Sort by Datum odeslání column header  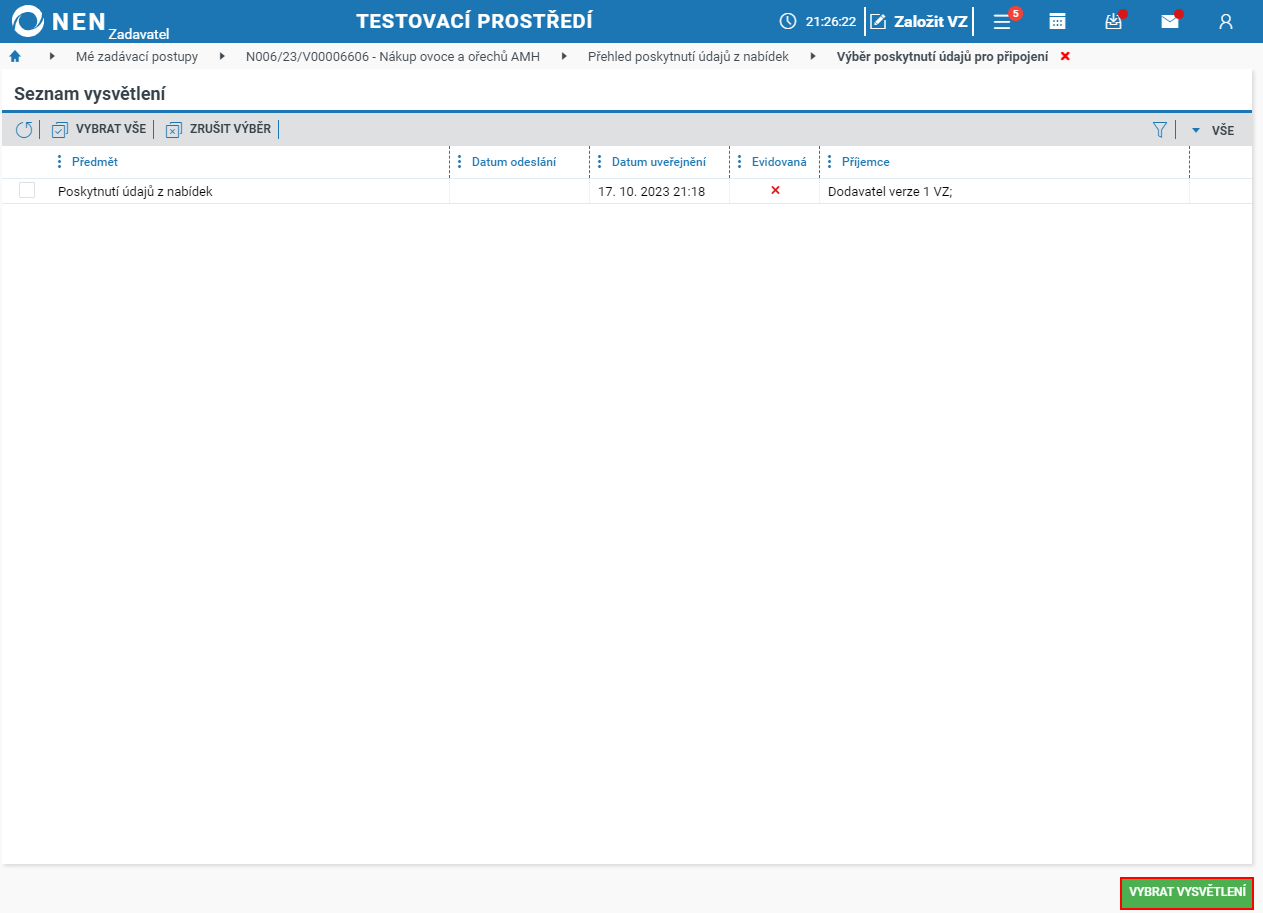point(514,162)
